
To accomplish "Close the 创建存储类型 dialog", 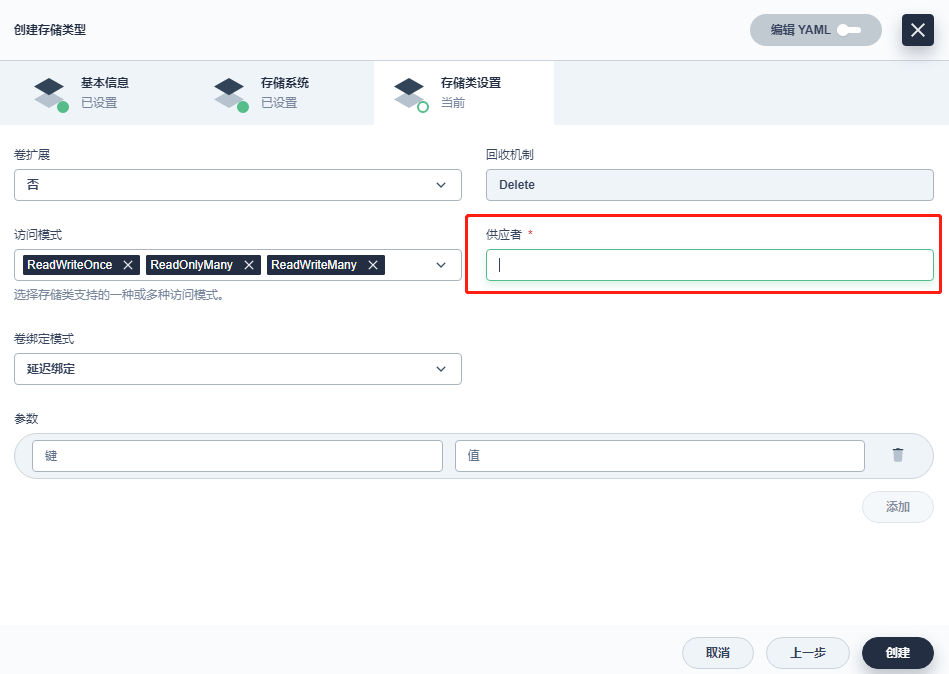I will pos(918,30).
